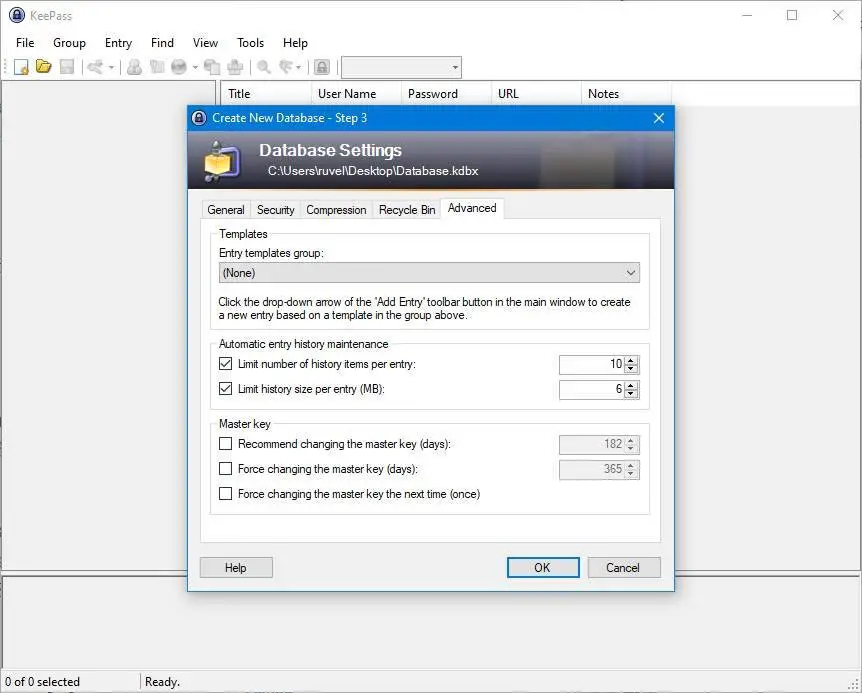Open the File menu
The width and height of the screenshot is (862, 693).
pos(25,43)
